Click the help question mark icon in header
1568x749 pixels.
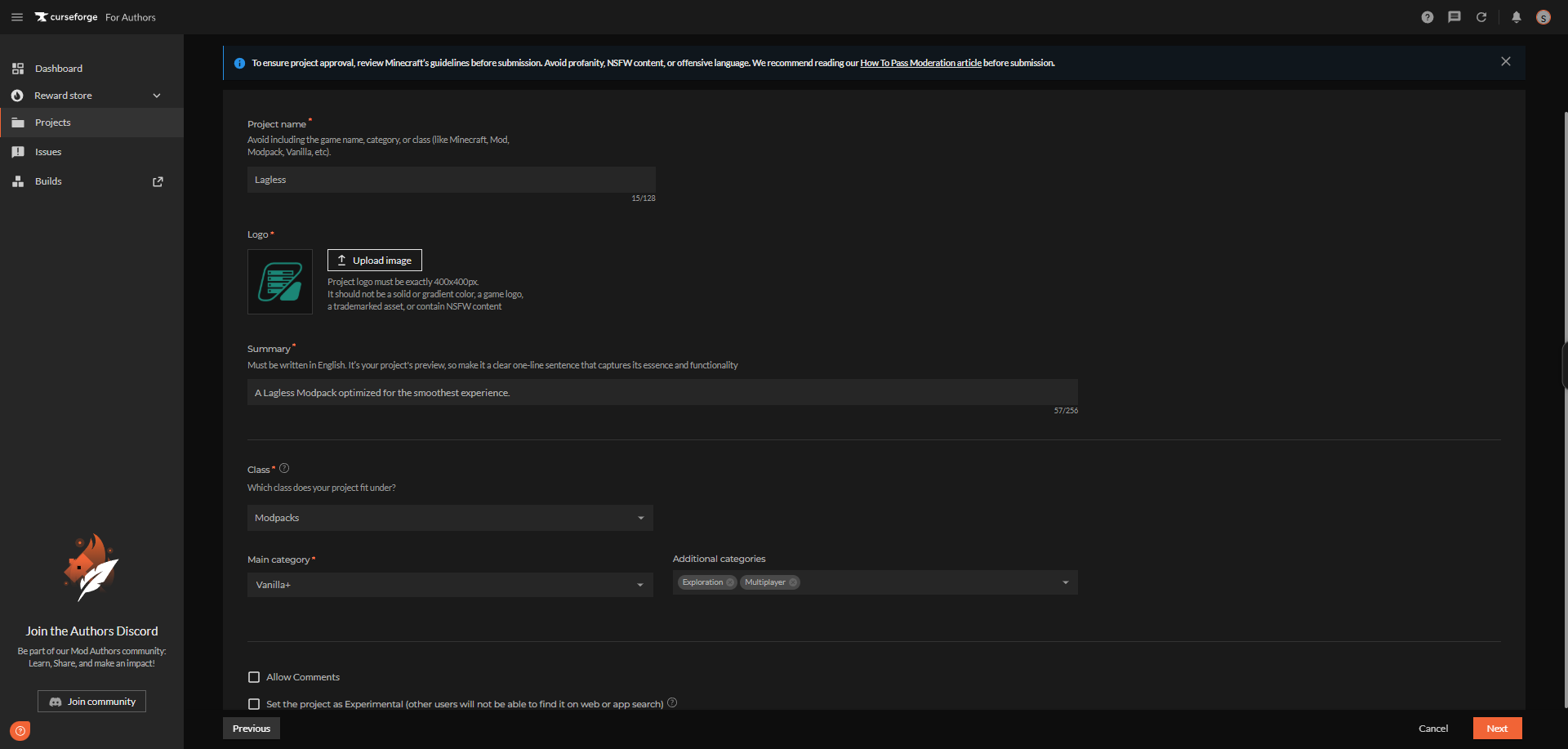(x=1427, y=17)
